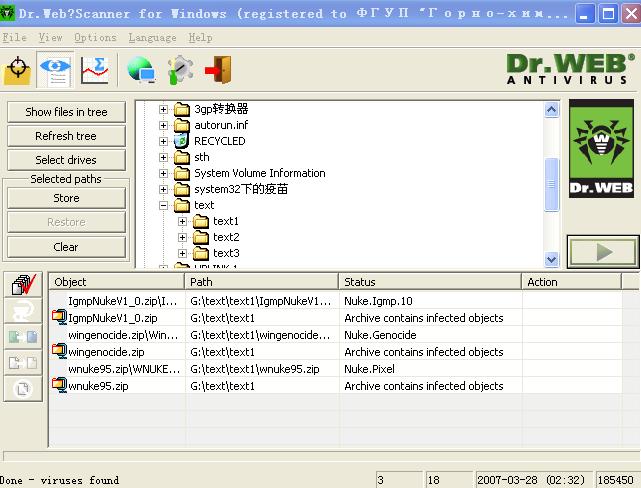Screen dimensions: 641x488
Task: Click the rename files side icon
Action: click(23, 337)
